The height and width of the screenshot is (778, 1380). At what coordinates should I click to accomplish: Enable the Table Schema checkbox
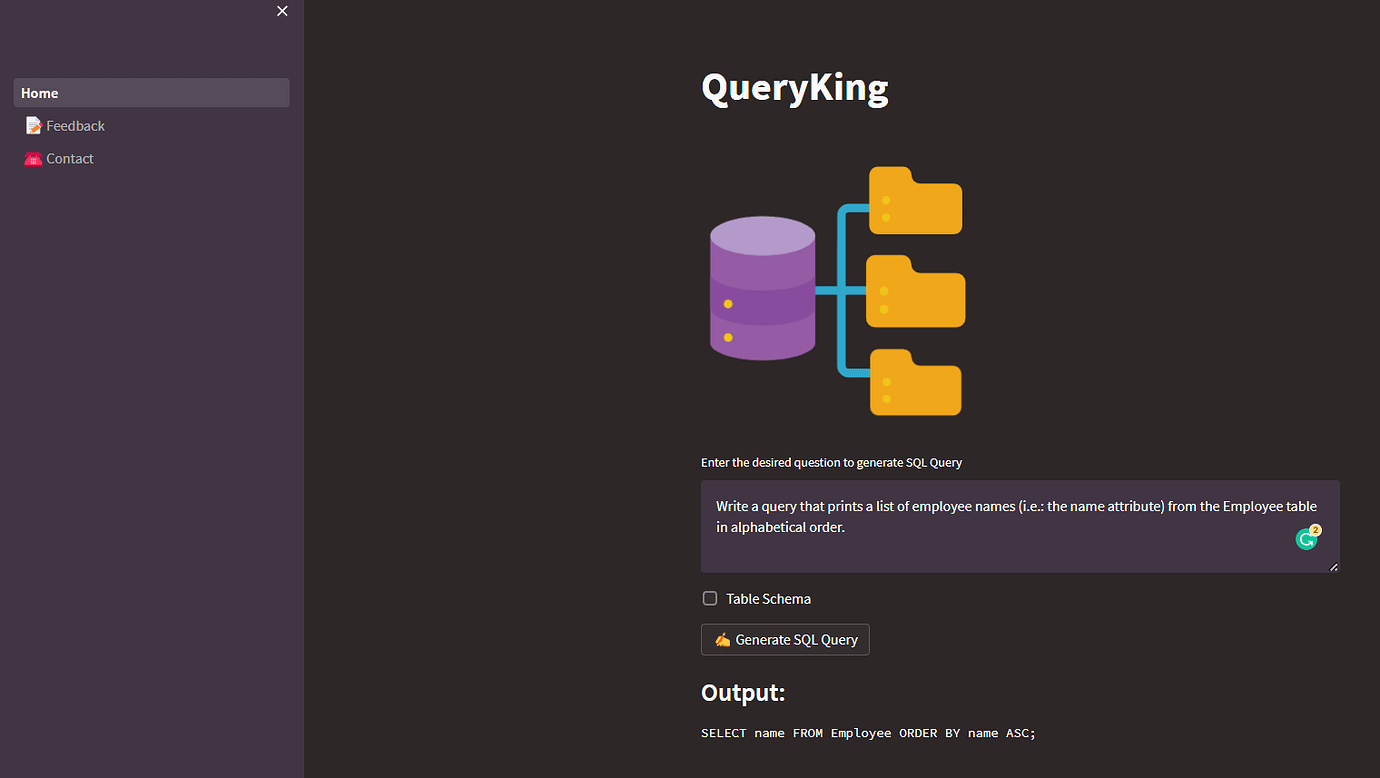pyautogui.click(x=710, y=598)
